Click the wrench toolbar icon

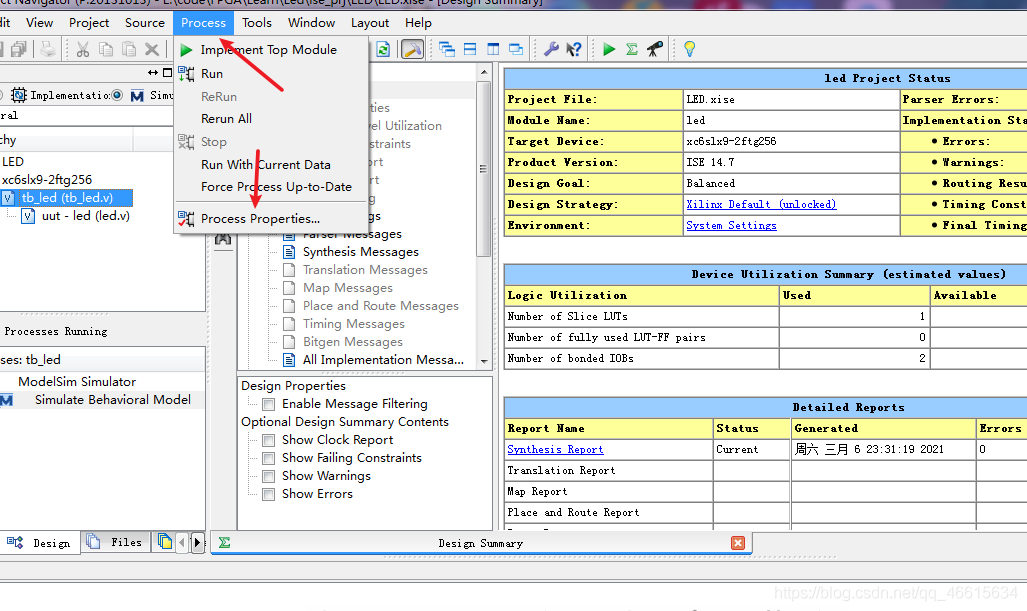pyautogui.click(x=551, y=49)
